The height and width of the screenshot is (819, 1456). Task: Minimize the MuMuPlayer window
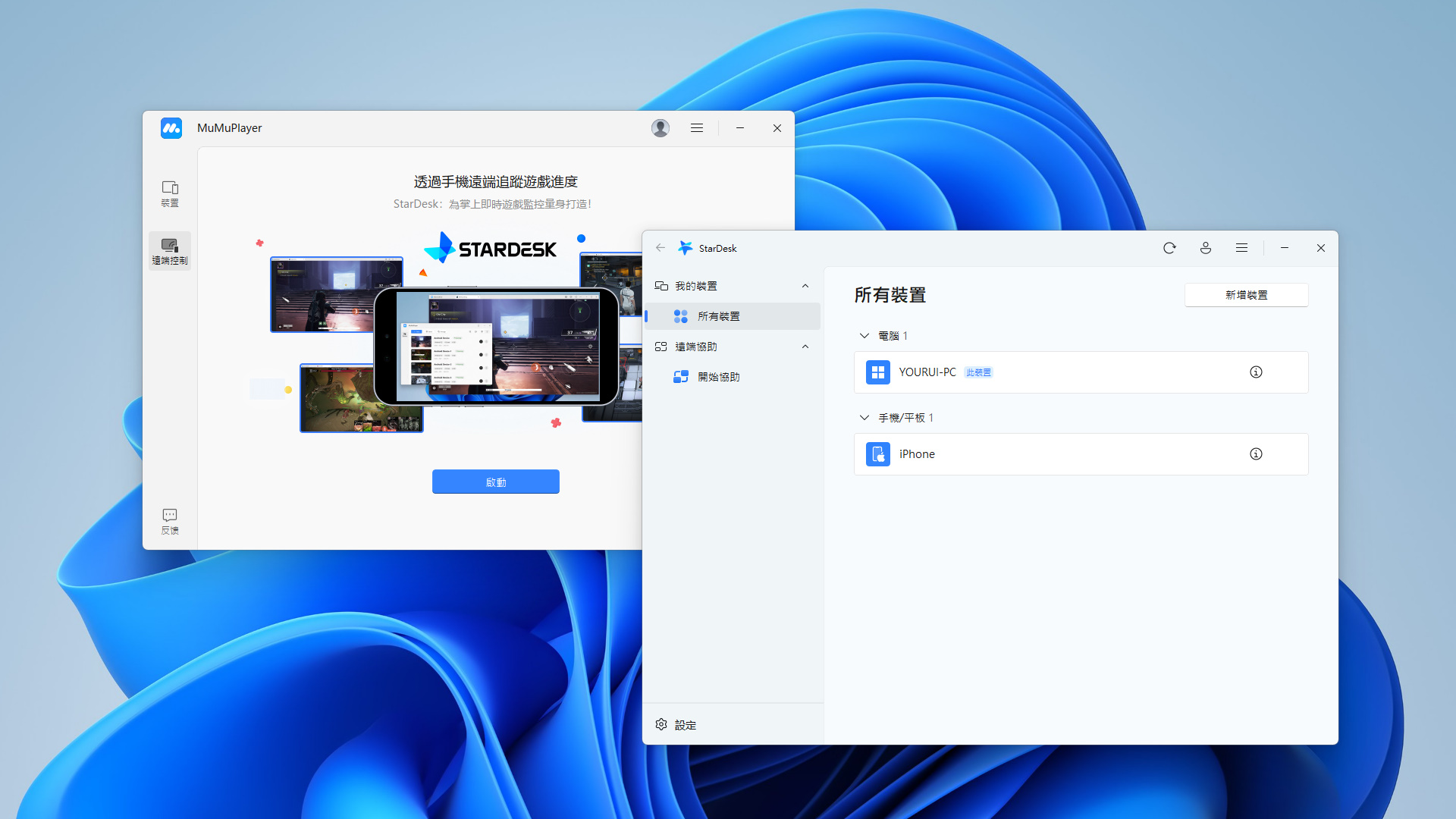pos(740,128)
